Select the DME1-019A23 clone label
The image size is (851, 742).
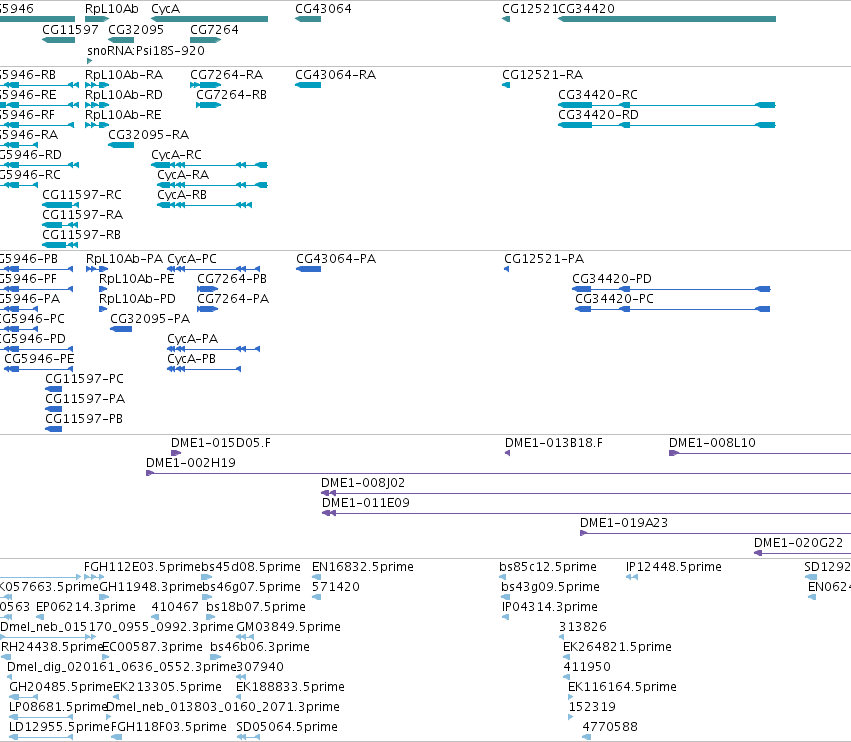(624, 523)
